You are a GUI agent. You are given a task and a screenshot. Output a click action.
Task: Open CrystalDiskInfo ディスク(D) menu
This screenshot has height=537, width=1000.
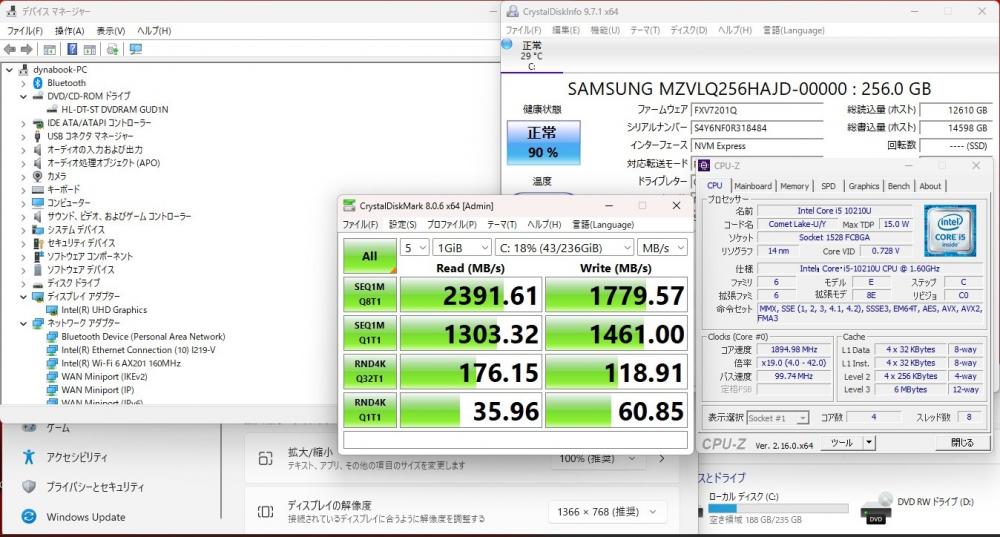[689, 30]
